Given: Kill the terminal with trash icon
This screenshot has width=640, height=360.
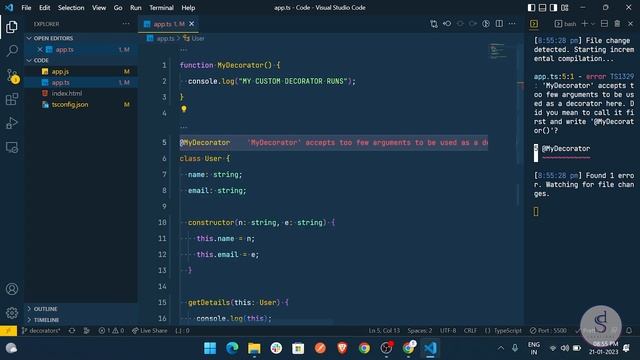Looking at the screenshot, I should tap(617, 24).
